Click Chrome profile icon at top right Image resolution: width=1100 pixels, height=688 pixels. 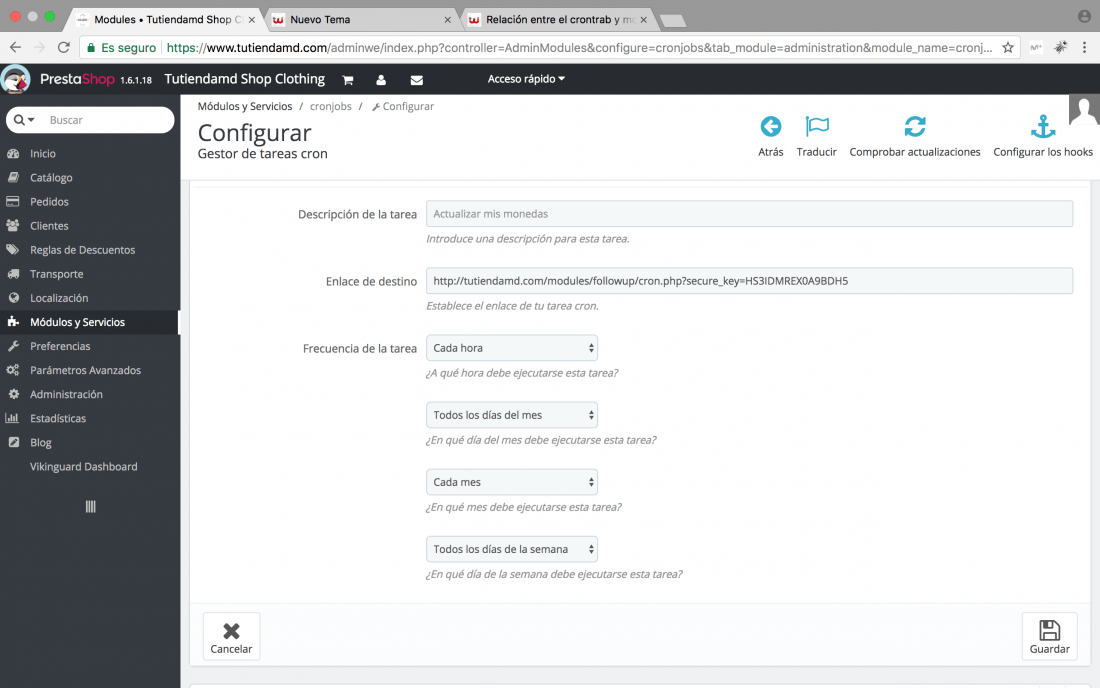1085,16
